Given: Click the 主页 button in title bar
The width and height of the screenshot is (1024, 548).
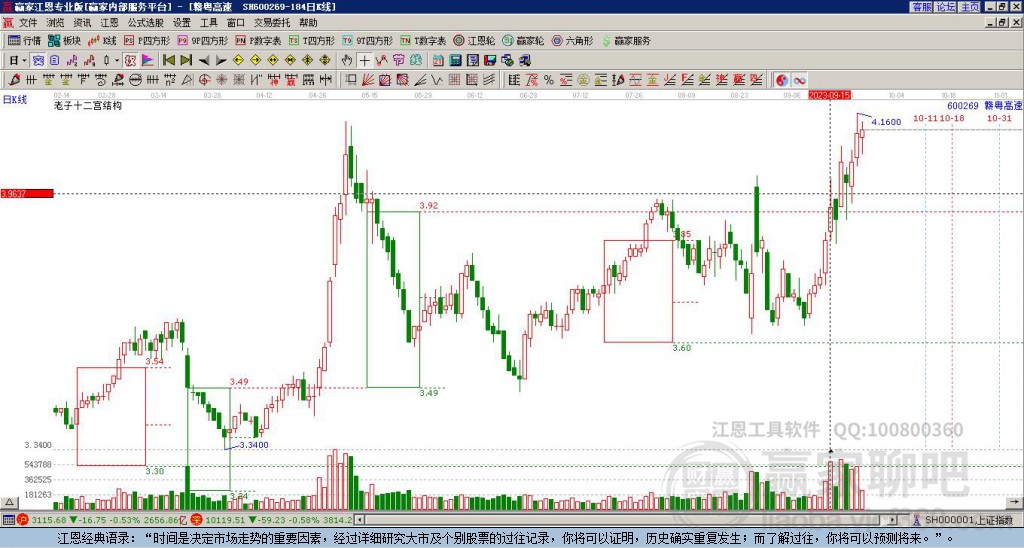Looking at the screenshot, I should tap(969, 7).
